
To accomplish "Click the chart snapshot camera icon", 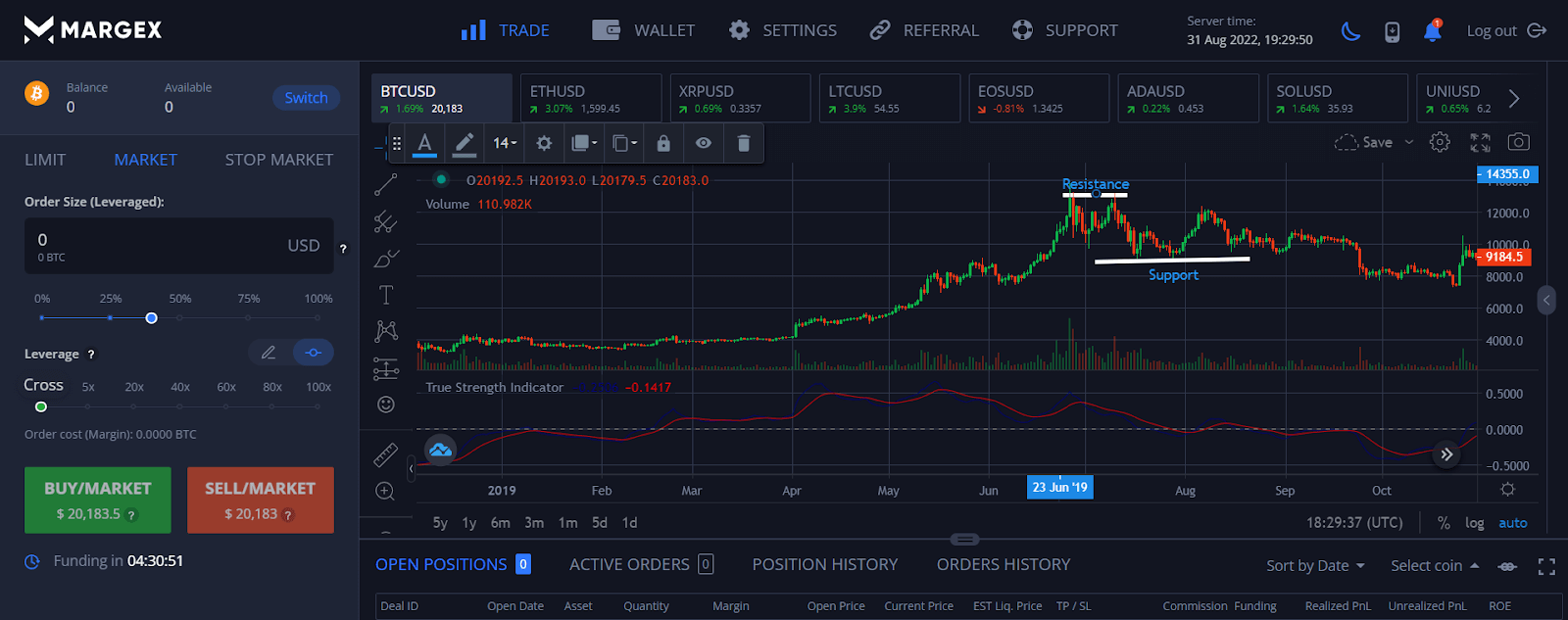I will coord(1518,142).
